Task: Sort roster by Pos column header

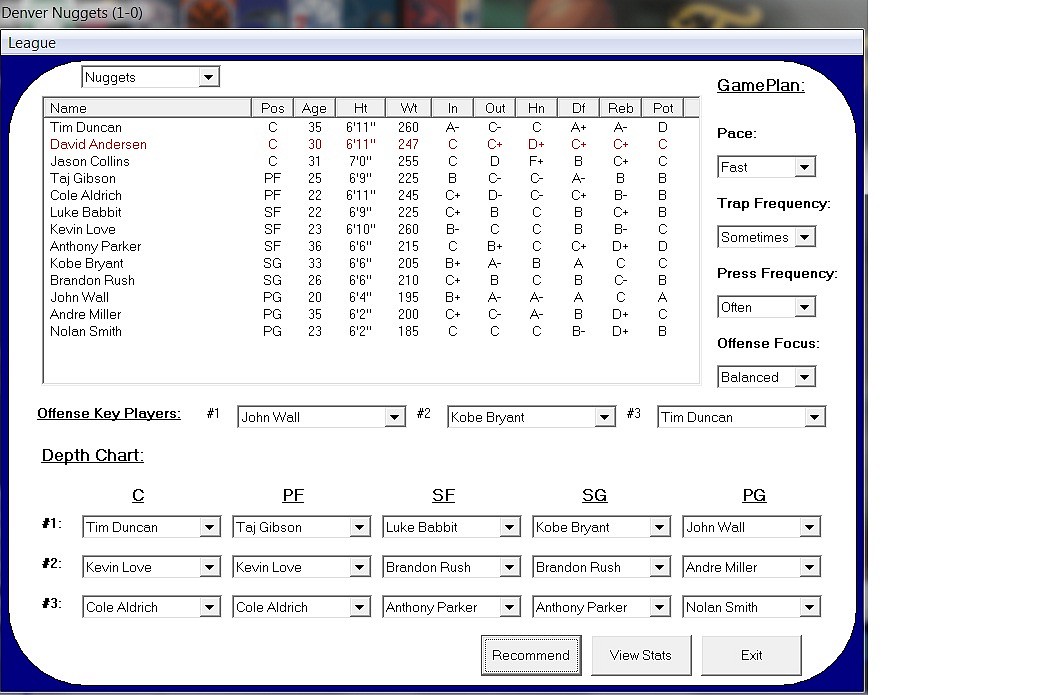Action: (x=272, y=108)
